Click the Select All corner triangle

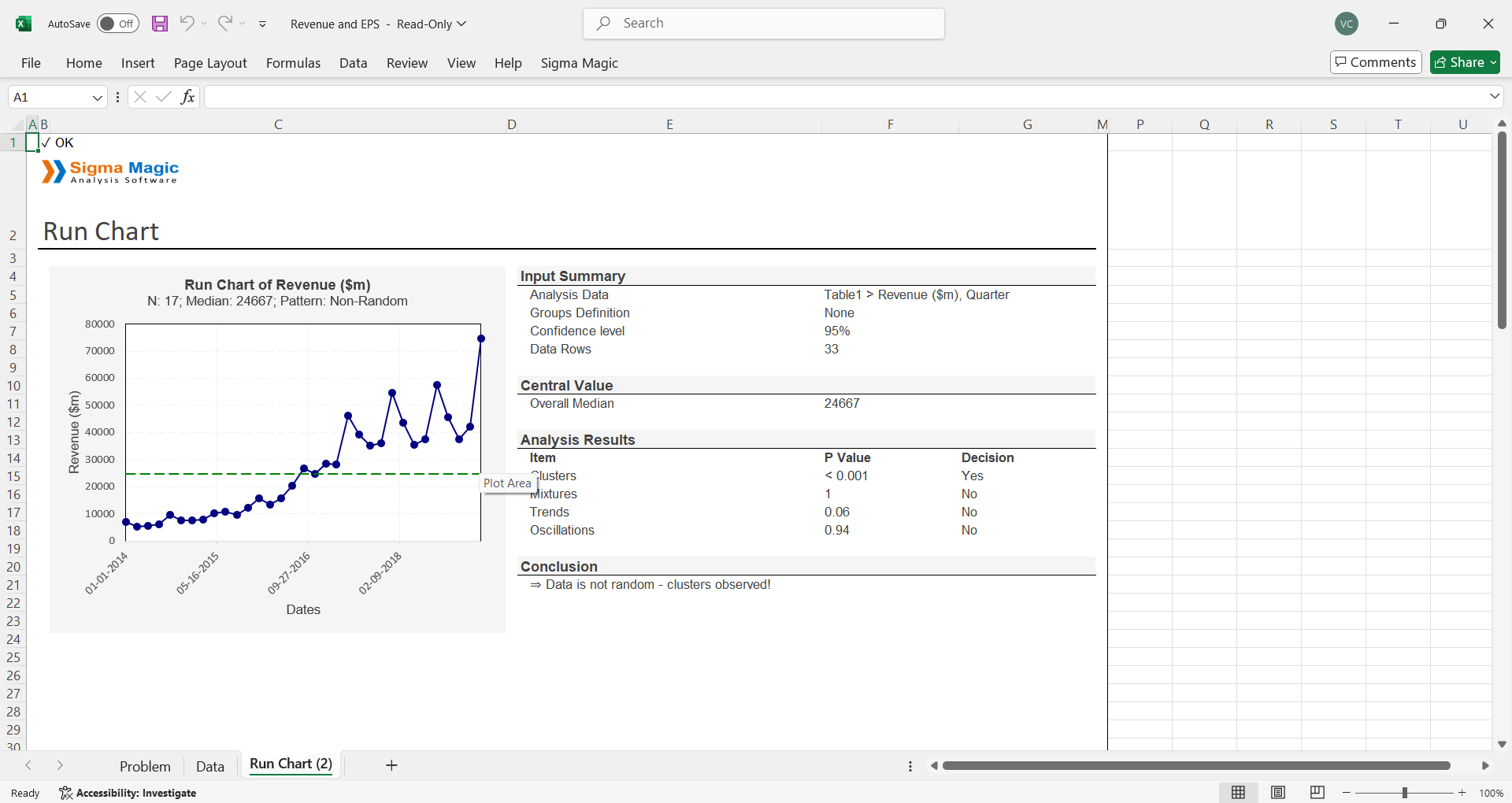pos(18,124)
